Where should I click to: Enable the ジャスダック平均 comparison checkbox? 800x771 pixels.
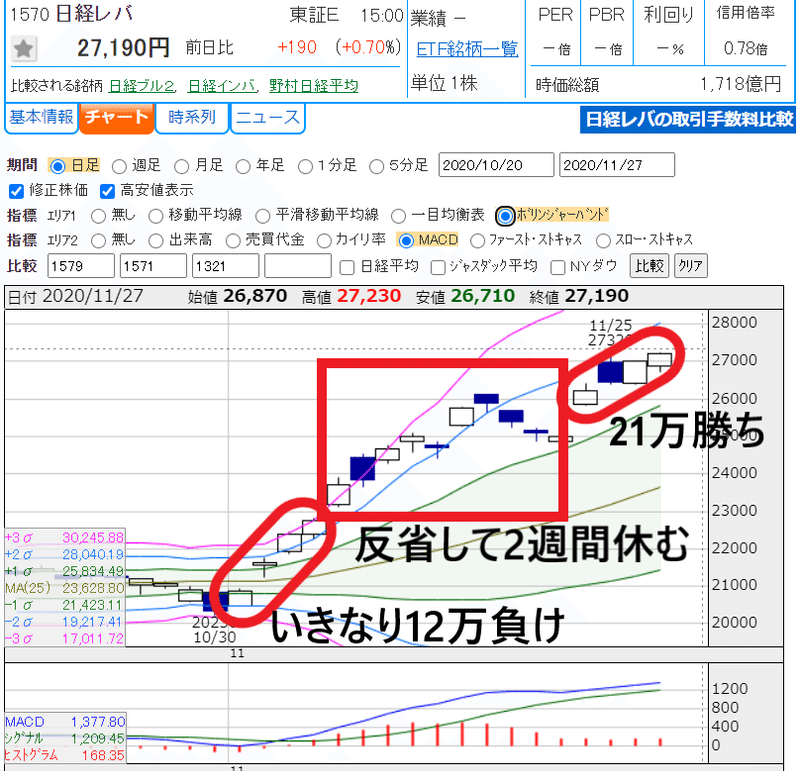pyautogui.click(x=438, y=267)
